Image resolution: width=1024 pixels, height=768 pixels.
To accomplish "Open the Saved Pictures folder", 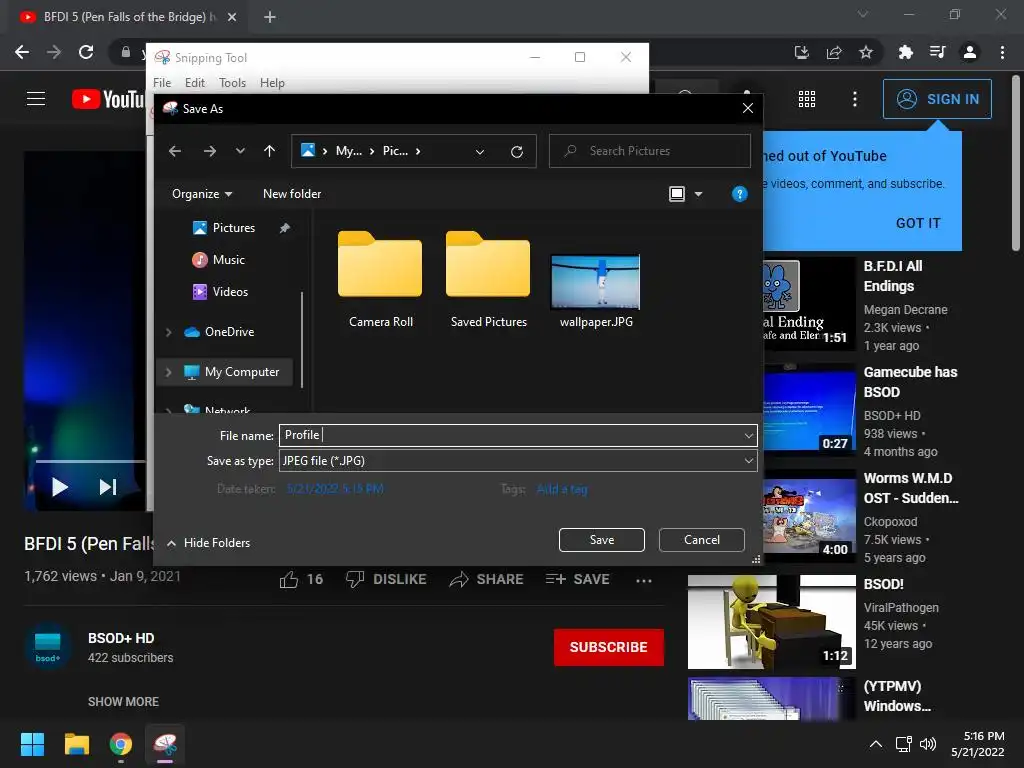I will coord(488,280).
